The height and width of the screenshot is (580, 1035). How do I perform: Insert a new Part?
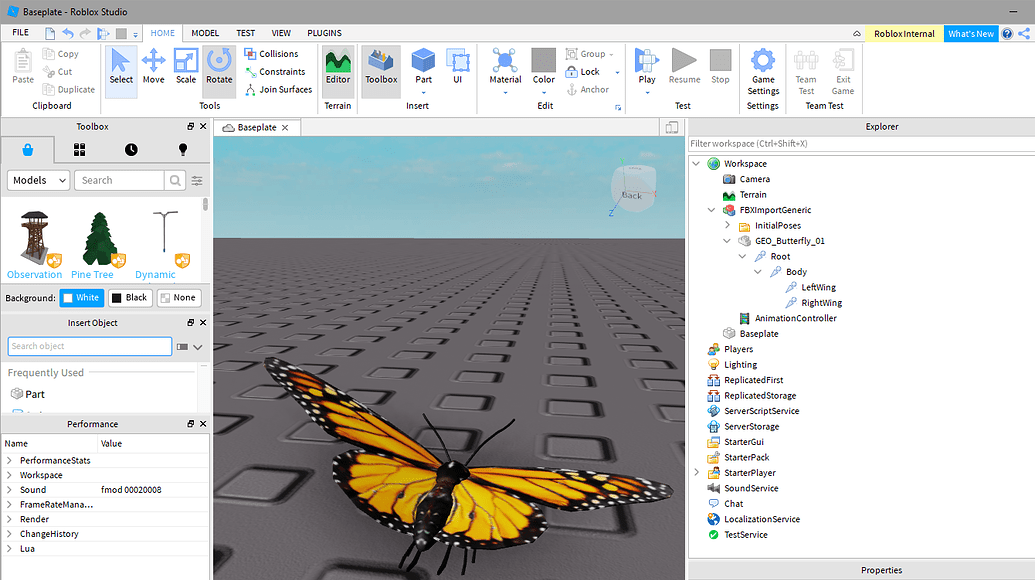(422, 67)
